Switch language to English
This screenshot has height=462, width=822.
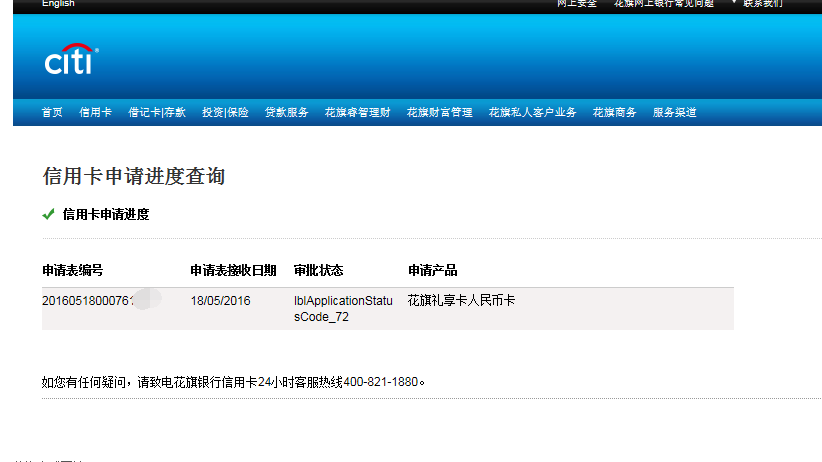58,4
